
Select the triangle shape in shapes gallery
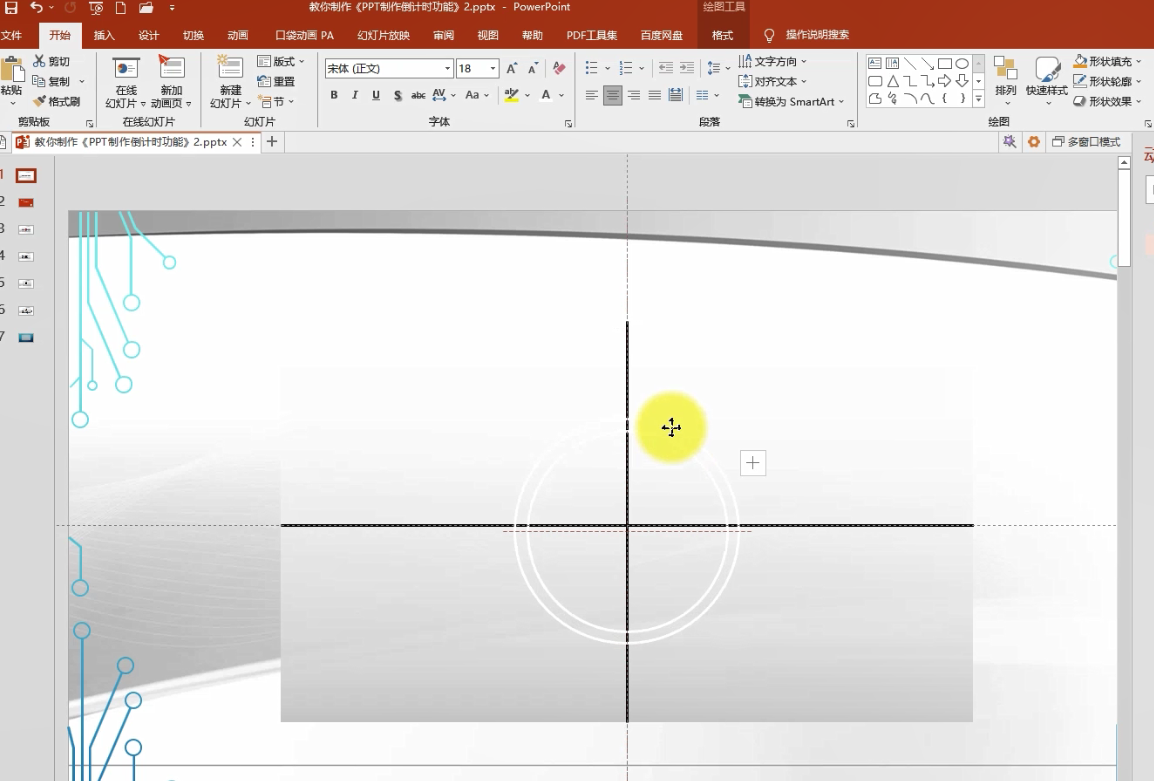(x=893, y=81)
